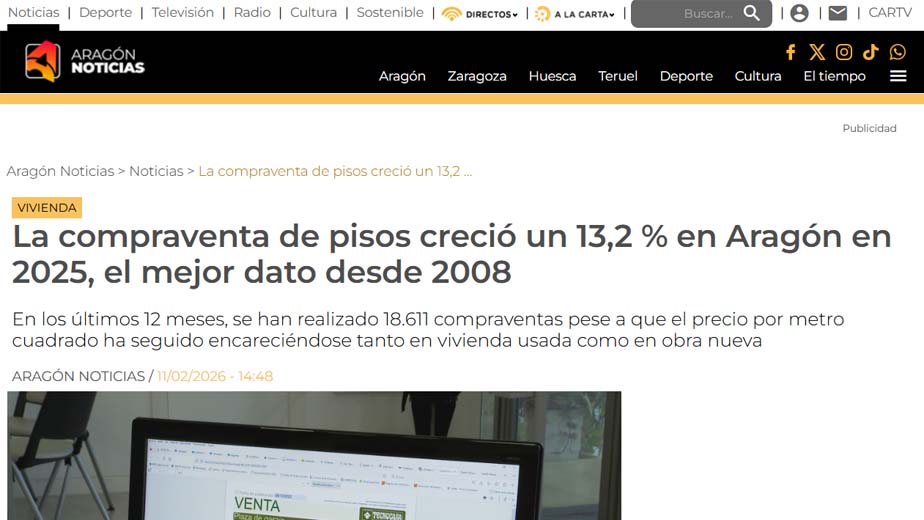Select Noticias in top bar
The height and width of the screenshot is (520, 924).
coord(34,12)
